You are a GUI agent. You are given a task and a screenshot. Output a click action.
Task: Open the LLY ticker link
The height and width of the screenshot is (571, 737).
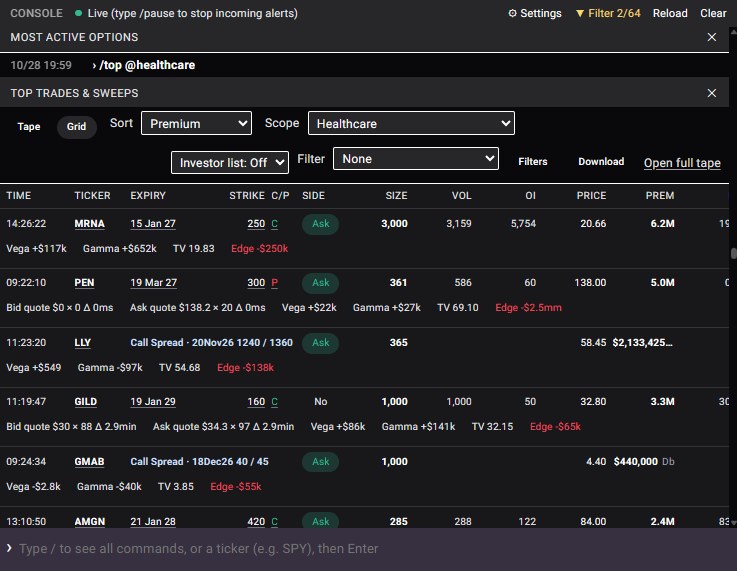pos(82,343)
